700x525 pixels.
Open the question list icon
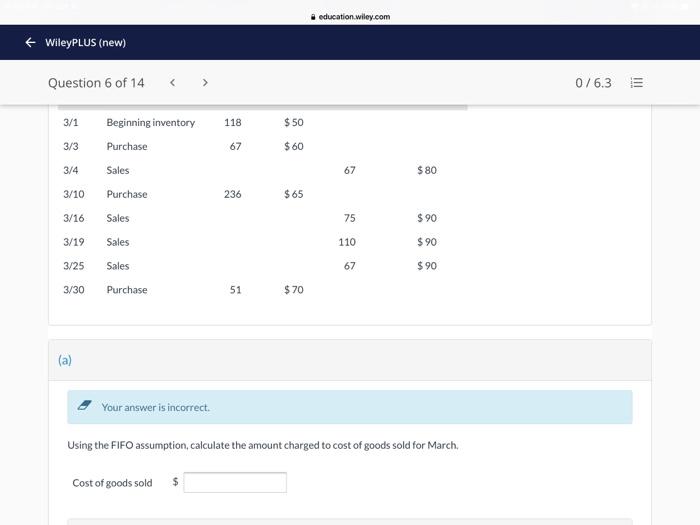(637, 83)
